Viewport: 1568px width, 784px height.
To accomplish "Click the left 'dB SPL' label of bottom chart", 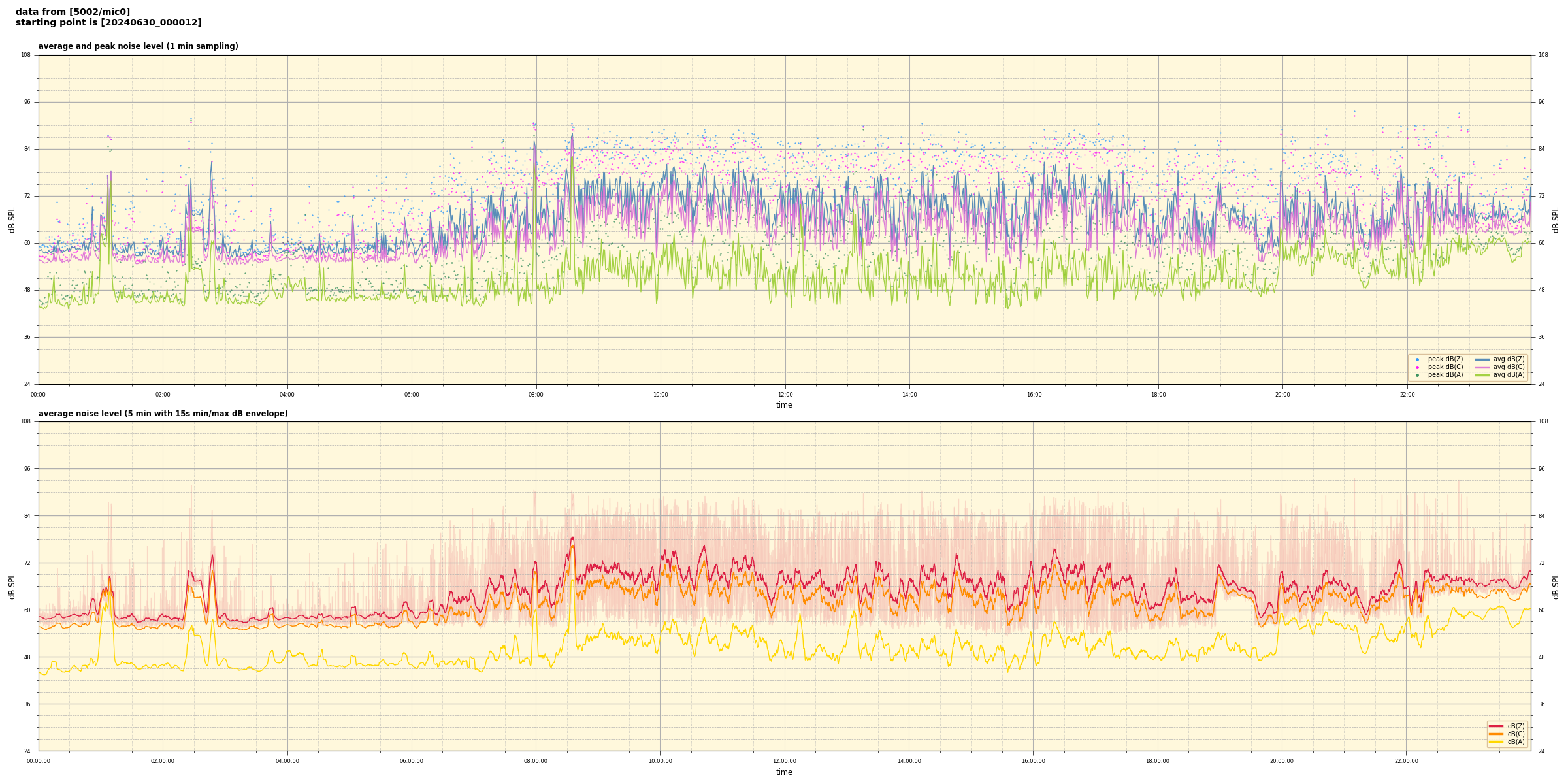I will pos(12,586).
